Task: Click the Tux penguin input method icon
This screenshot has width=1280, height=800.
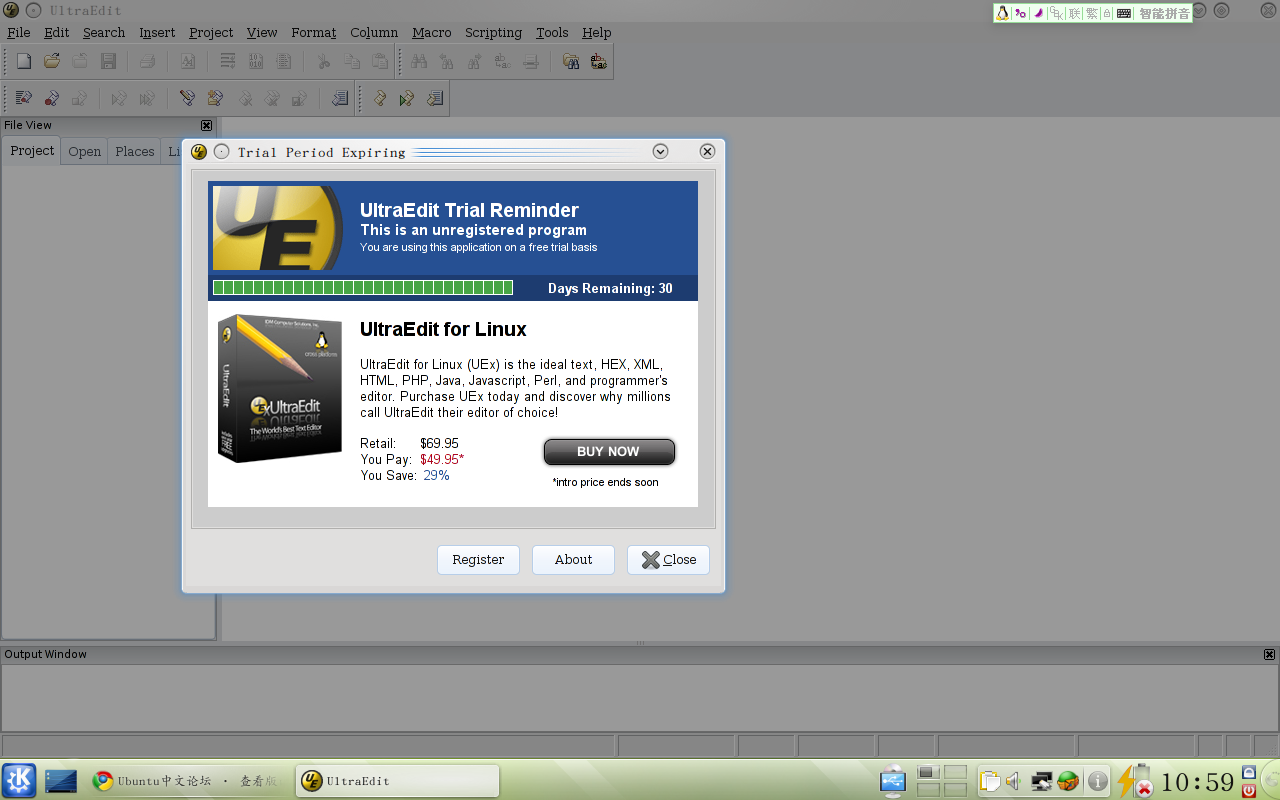Action: pyautogui.click(x=1002, y=13)
